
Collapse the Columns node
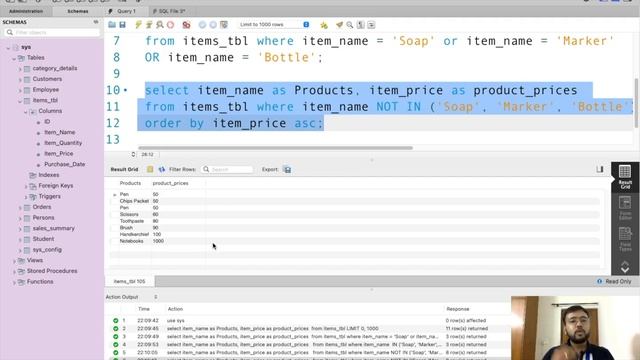pyautogui.click(x=26, y=111)
